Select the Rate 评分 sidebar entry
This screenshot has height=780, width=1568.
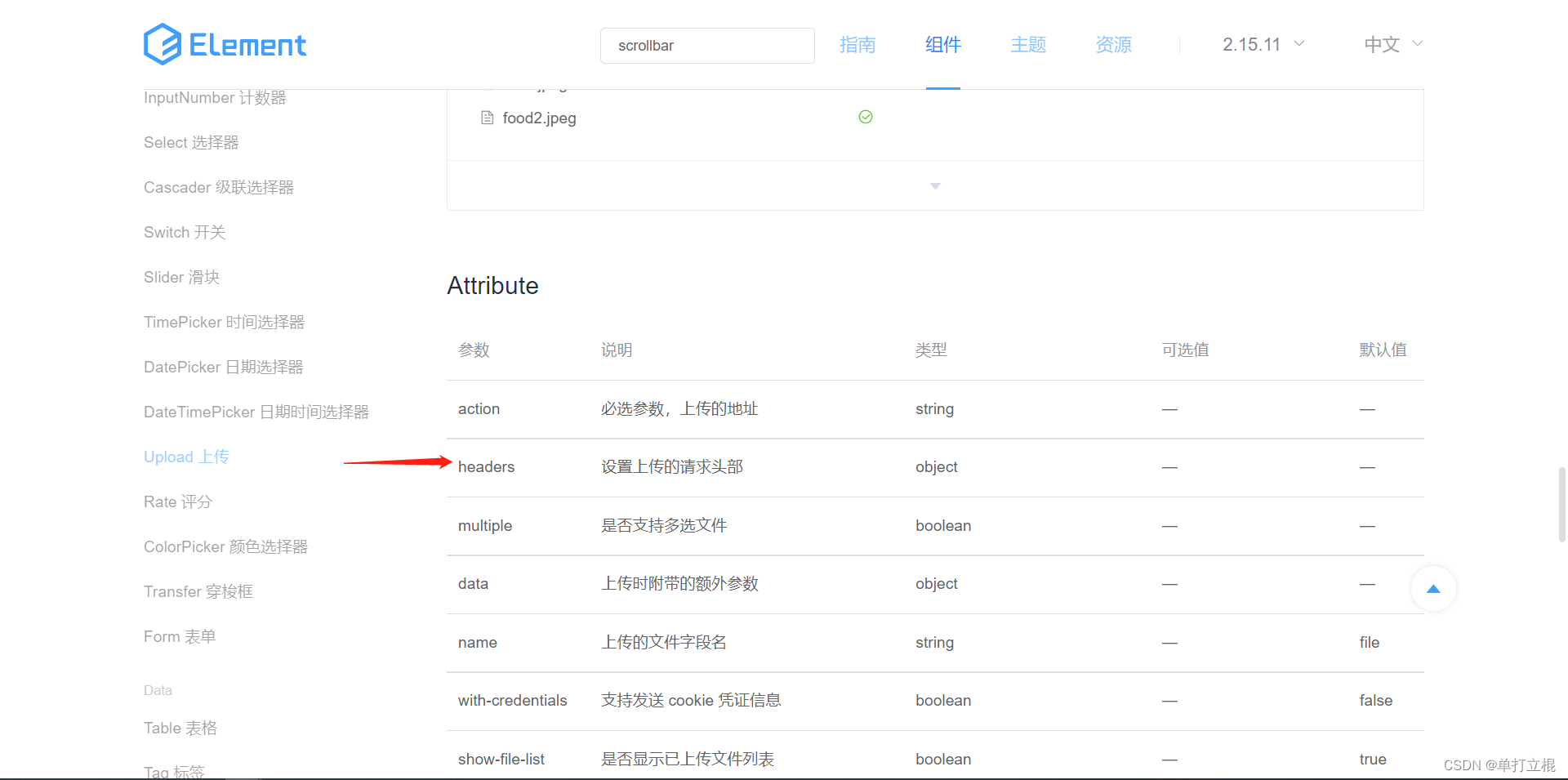tap(178, 501)
